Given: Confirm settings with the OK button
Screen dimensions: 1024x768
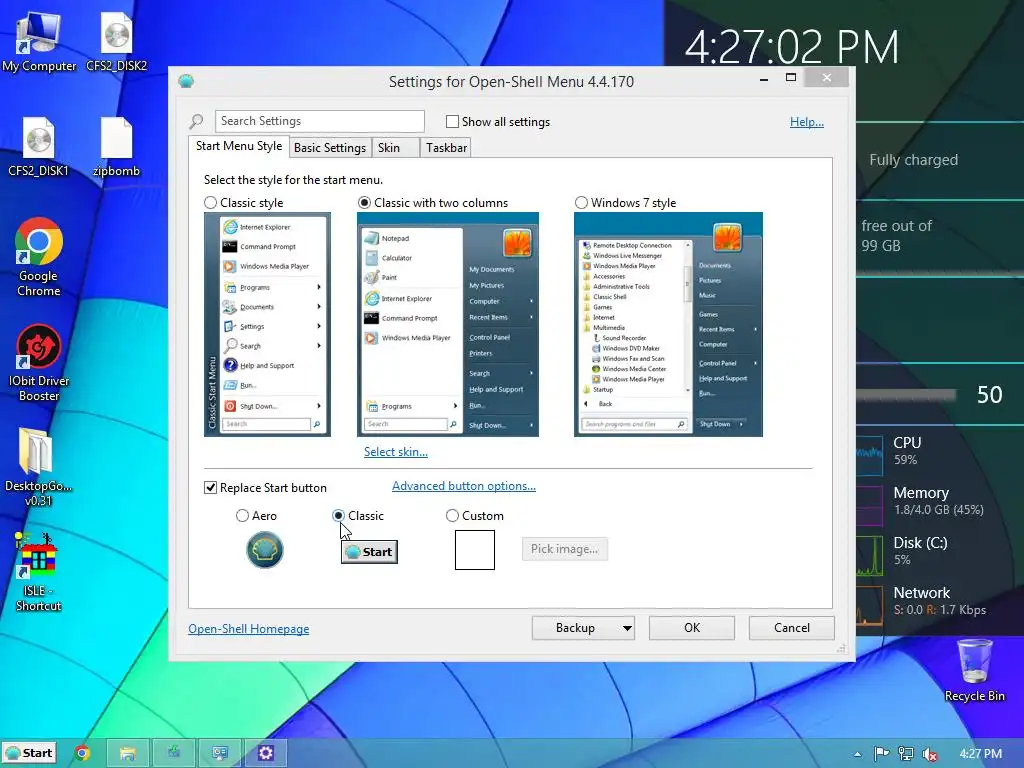Looking at the screenshot, I should point(692,628).
